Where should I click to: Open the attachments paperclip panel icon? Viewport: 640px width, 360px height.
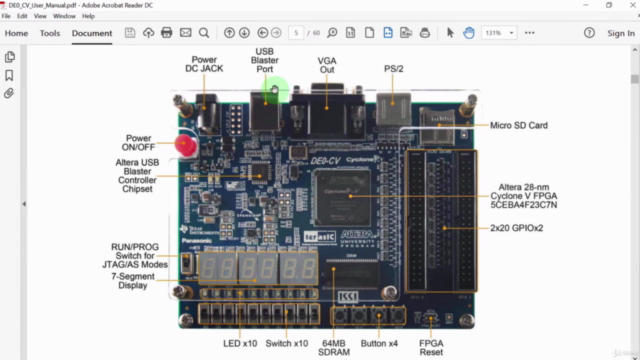point(9,93)
